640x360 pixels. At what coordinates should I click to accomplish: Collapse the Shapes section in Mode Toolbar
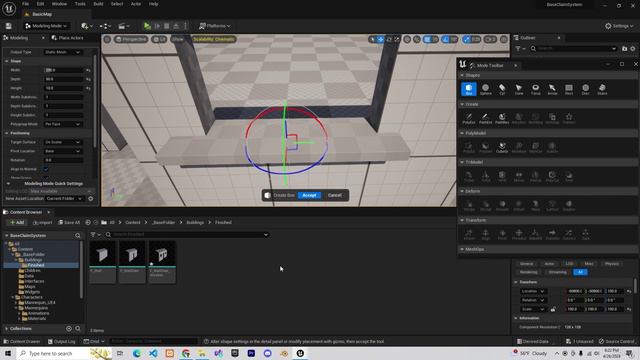tap(462, 75)
